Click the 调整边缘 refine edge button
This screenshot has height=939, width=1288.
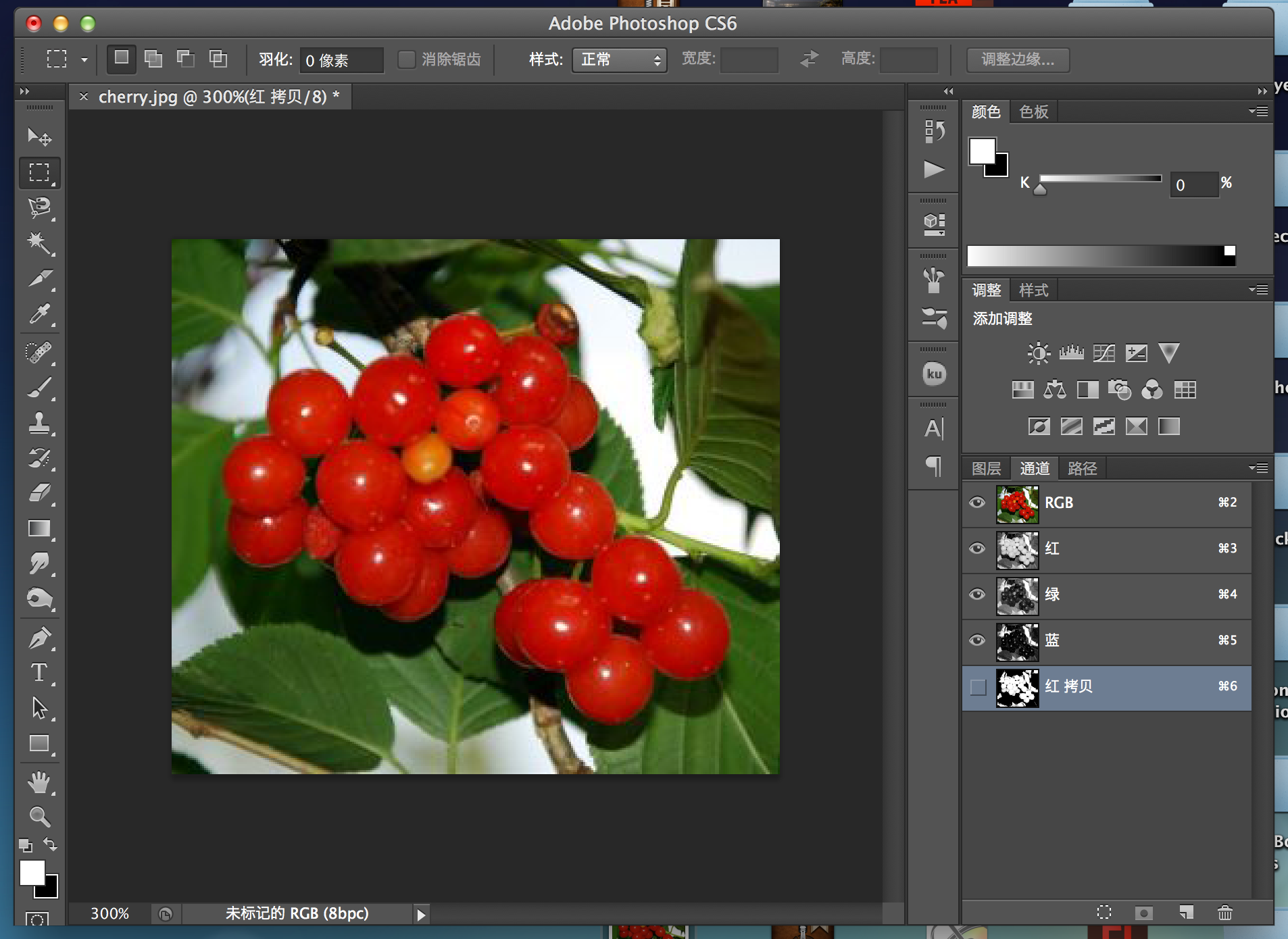tap(1018, 60)
